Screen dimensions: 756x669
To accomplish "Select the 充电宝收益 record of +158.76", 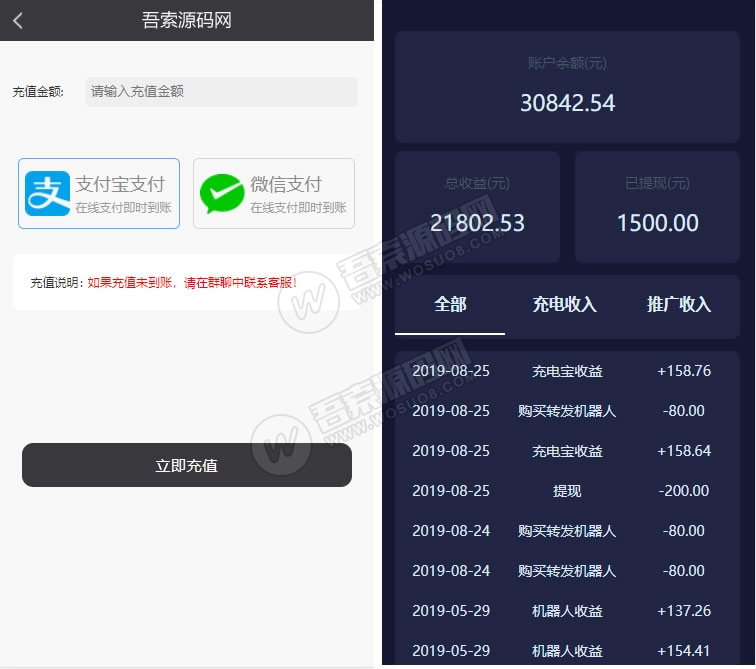I will tap(567, 371).
